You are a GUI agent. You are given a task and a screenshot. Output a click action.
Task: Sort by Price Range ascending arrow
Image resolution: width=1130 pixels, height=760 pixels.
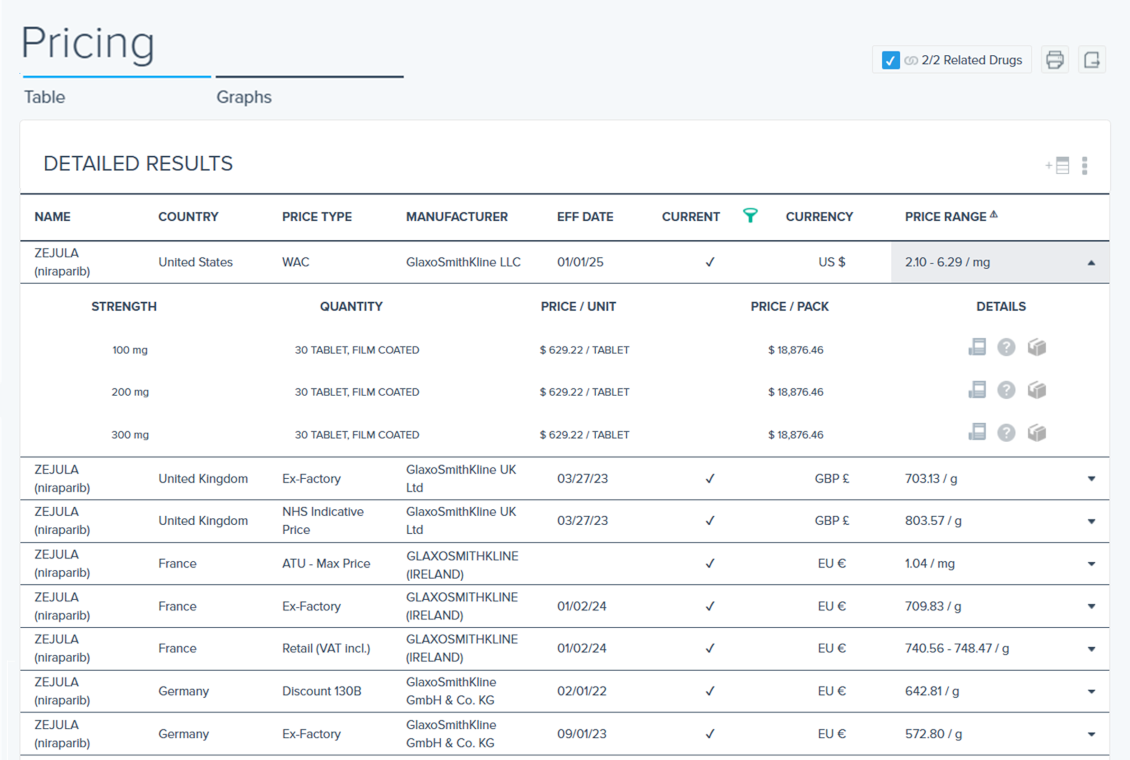click(x=994, y=214)
